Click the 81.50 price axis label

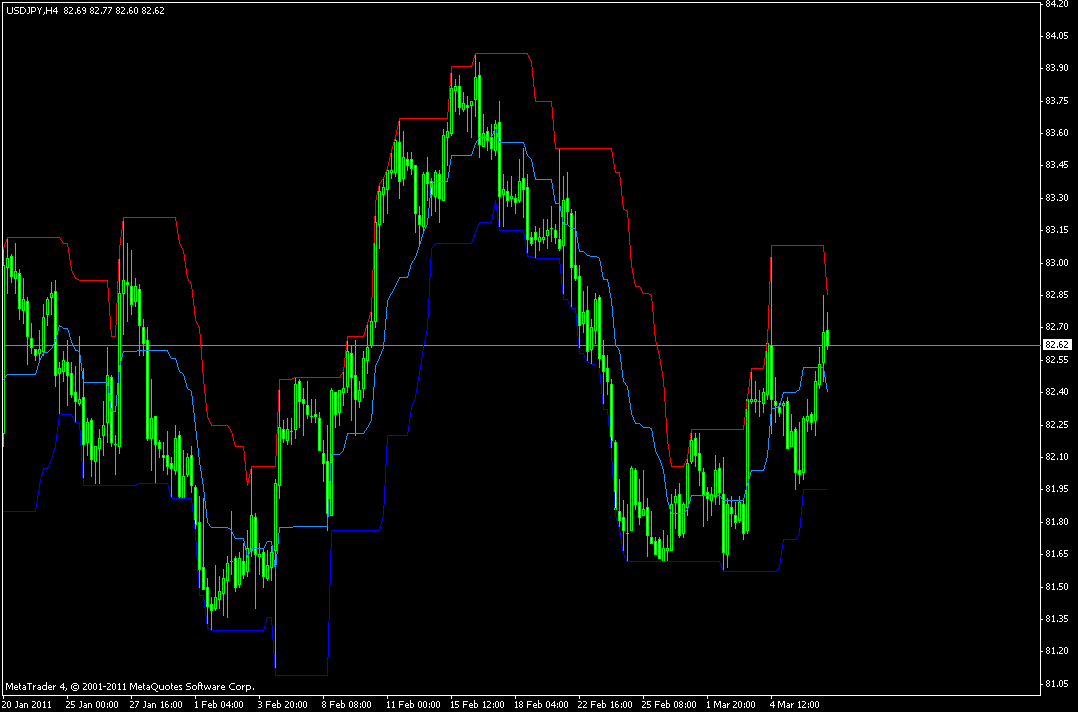click(x=1056, y=586)
